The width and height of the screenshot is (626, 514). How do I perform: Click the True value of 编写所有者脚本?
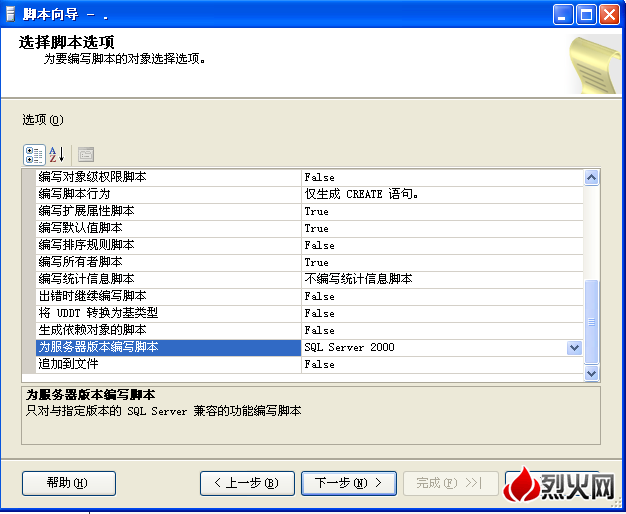(x=442, y=262)
